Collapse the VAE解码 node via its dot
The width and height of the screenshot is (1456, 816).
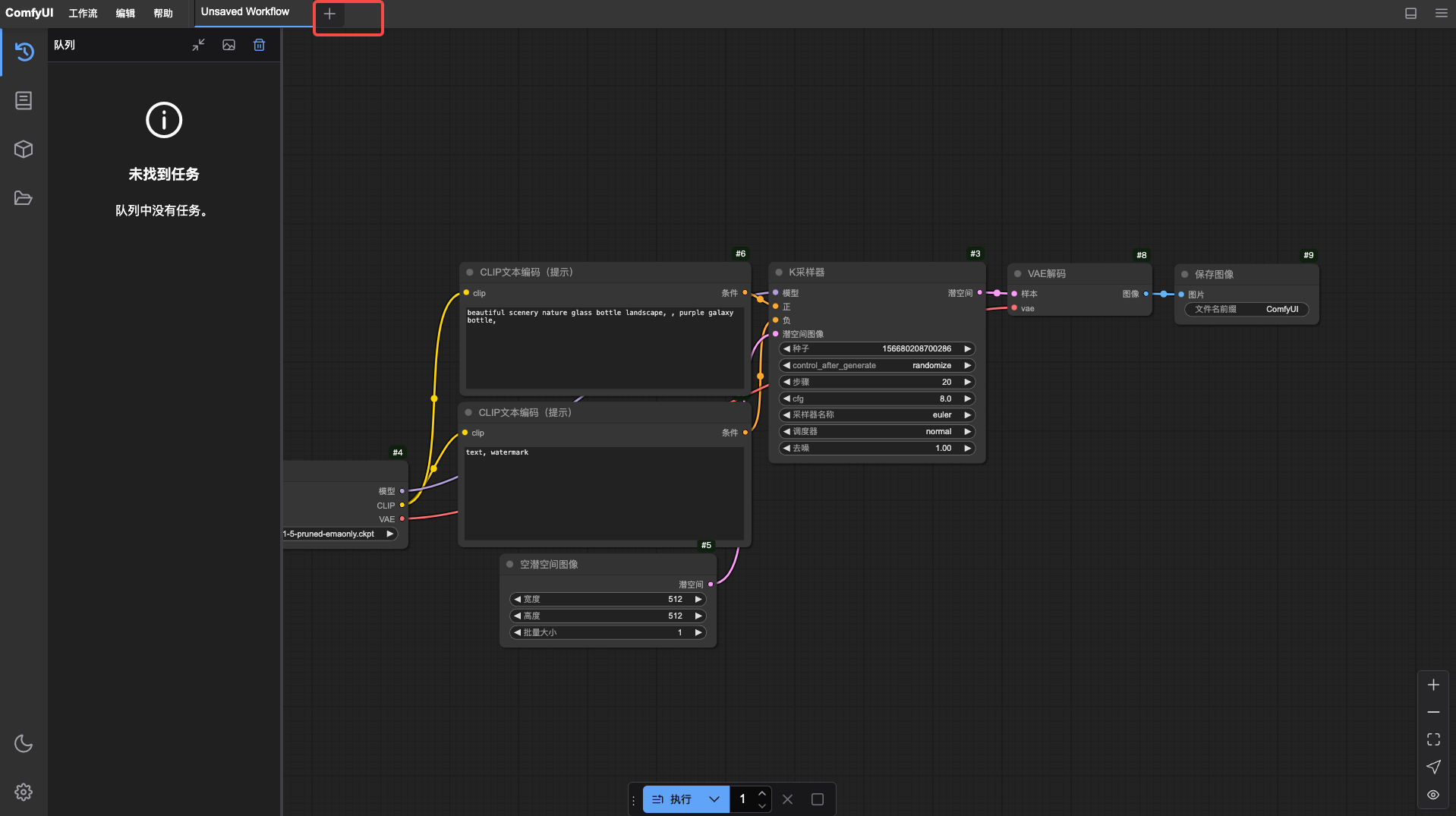1018,274
